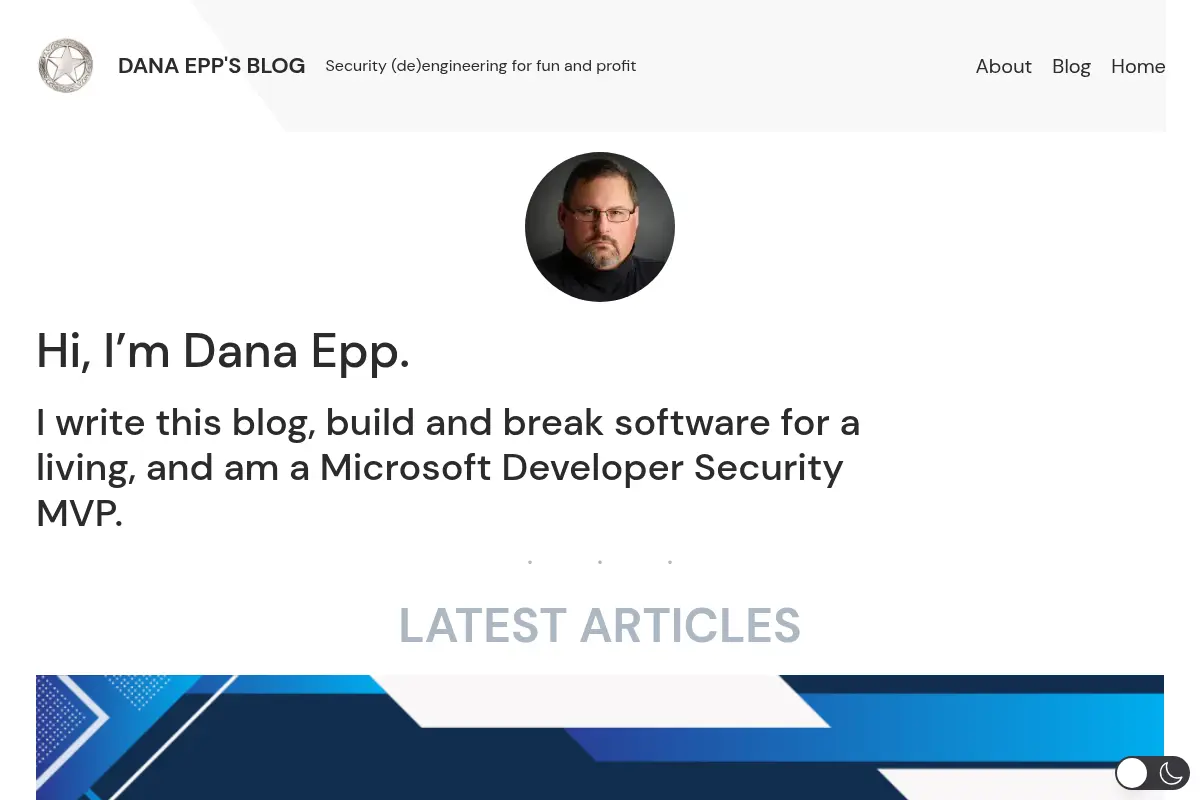Click Dana Epp's circular portrait photo
Viewport: 1200px width, 800px height.
point(600,227)
